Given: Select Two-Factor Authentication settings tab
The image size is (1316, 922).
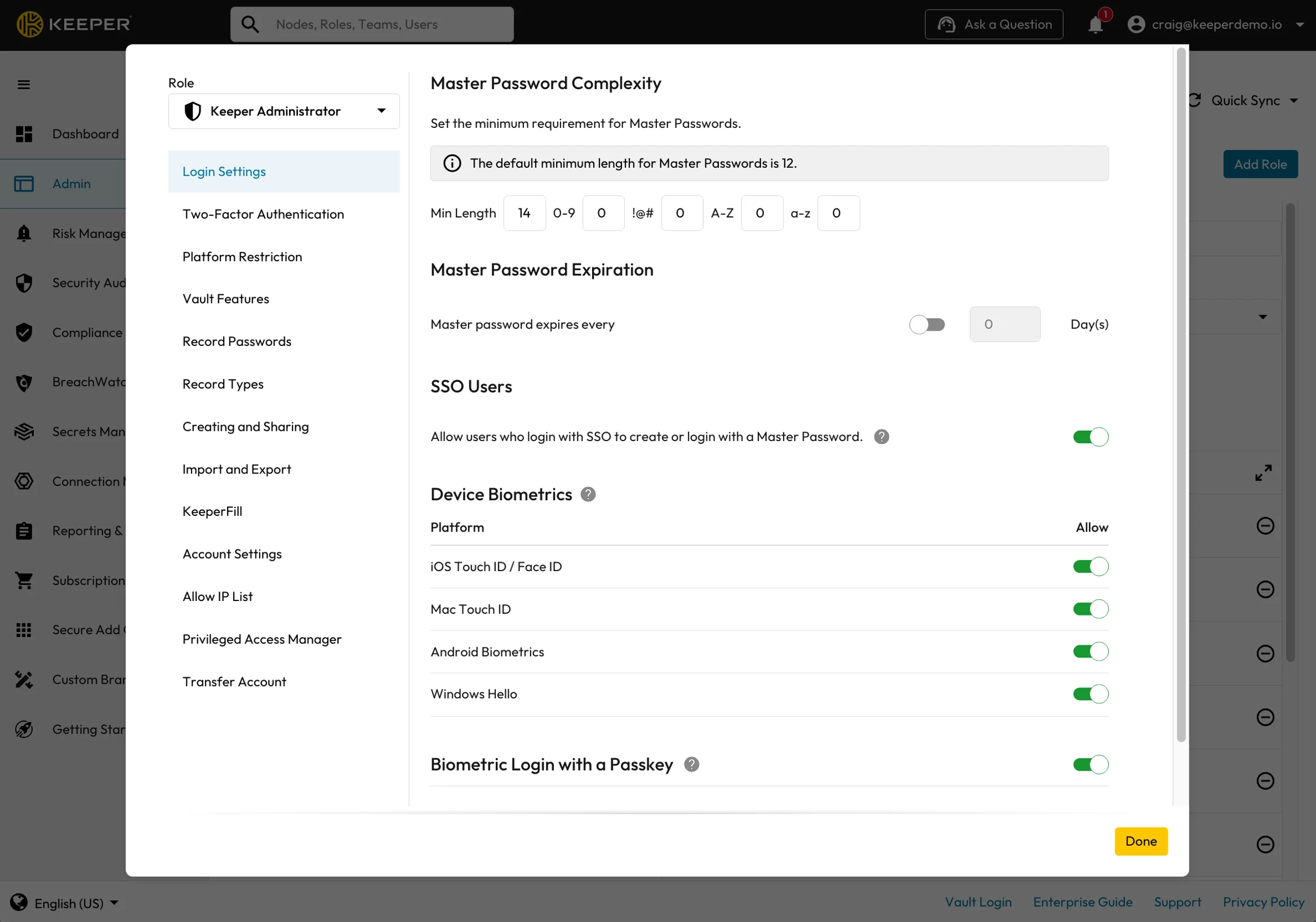Looking at the screenshot, I should pos(263,215).
